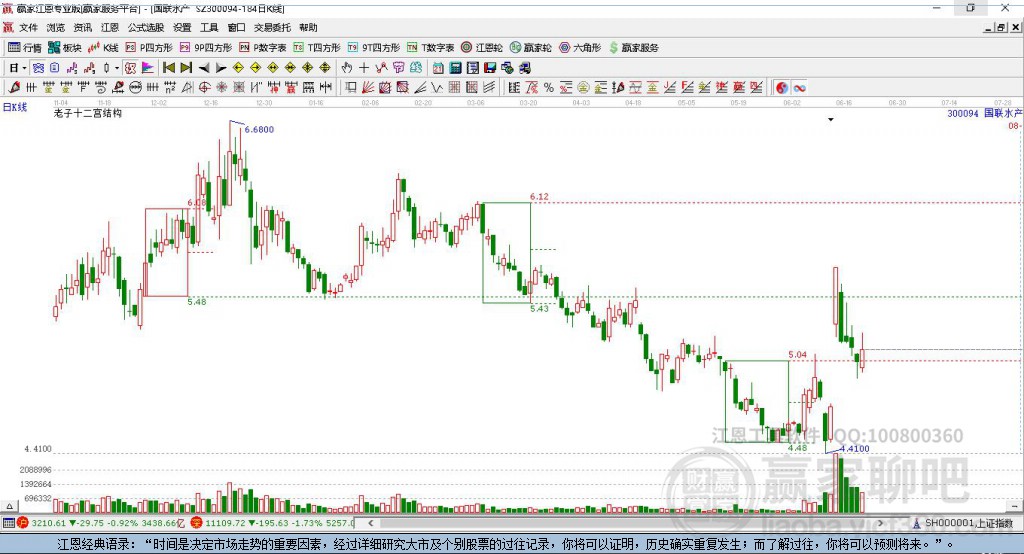The image size is (1024, 554).
Task: Select the percent sign drawing tool
Action: (549, 88)
